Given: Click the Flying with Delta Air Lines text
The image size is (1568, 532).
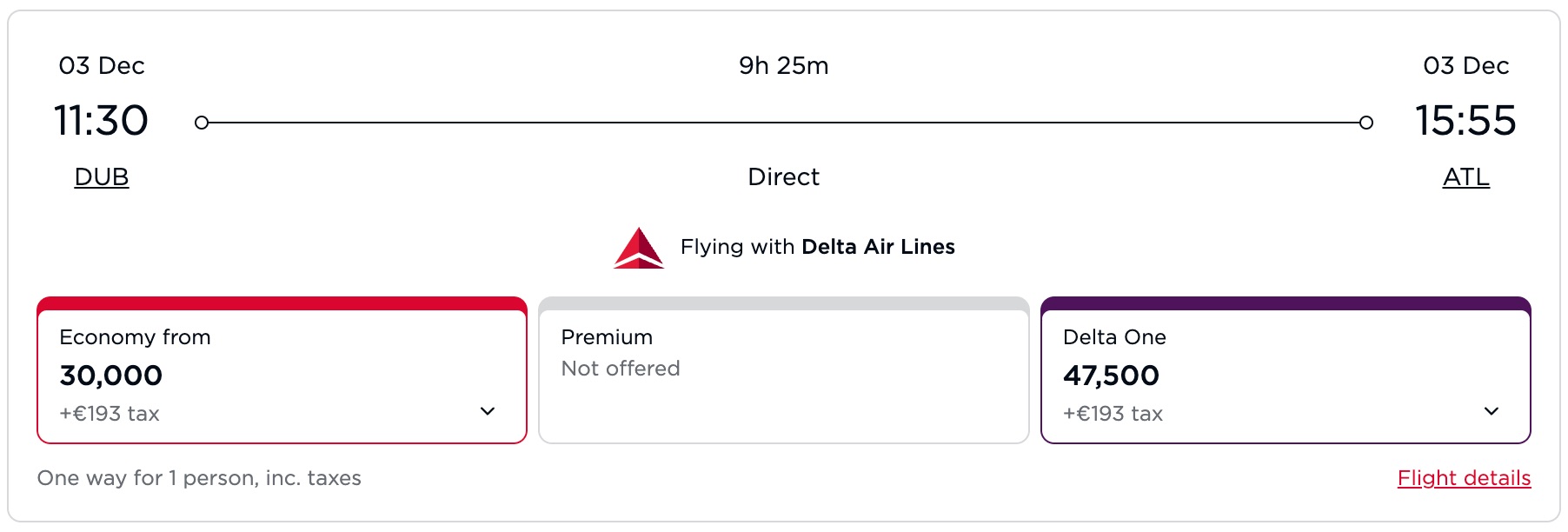Looking at the screenshot, I should coord(817,247).
